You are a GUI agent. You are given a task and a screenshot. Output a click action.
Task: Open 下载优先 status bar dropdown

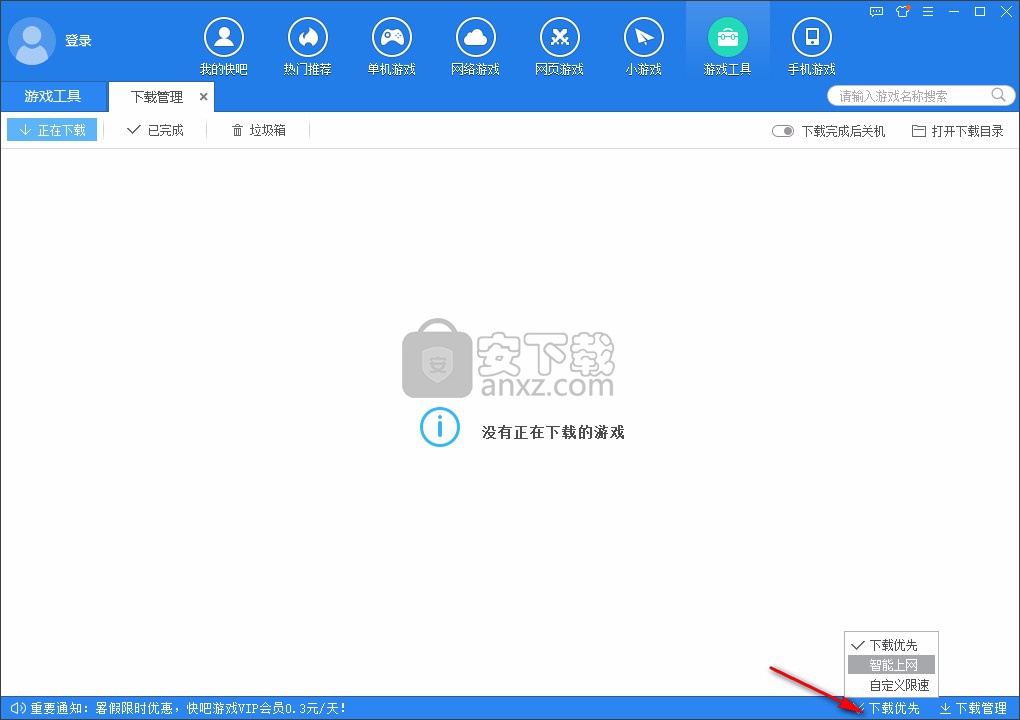(x=889, y=708)
